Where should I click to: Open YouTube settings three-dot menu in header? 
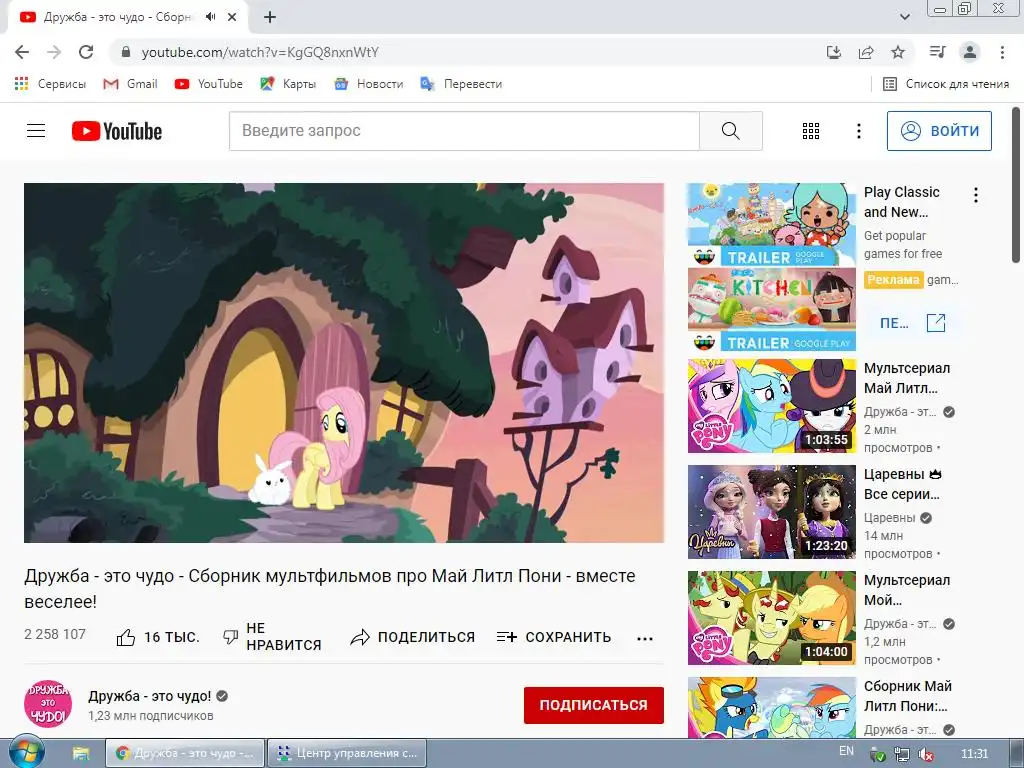coord(859,131)
